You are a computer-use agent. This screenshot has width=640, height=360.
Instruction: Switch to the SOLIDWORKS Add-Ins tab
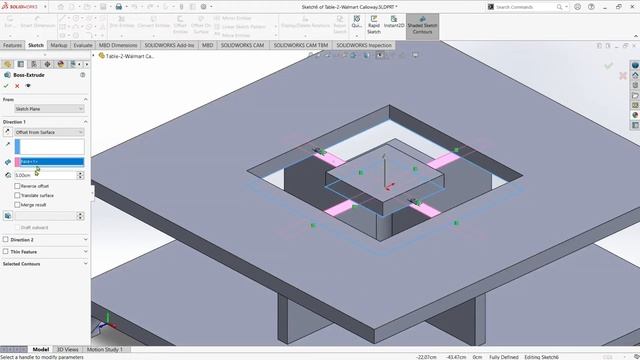(169, 45)
